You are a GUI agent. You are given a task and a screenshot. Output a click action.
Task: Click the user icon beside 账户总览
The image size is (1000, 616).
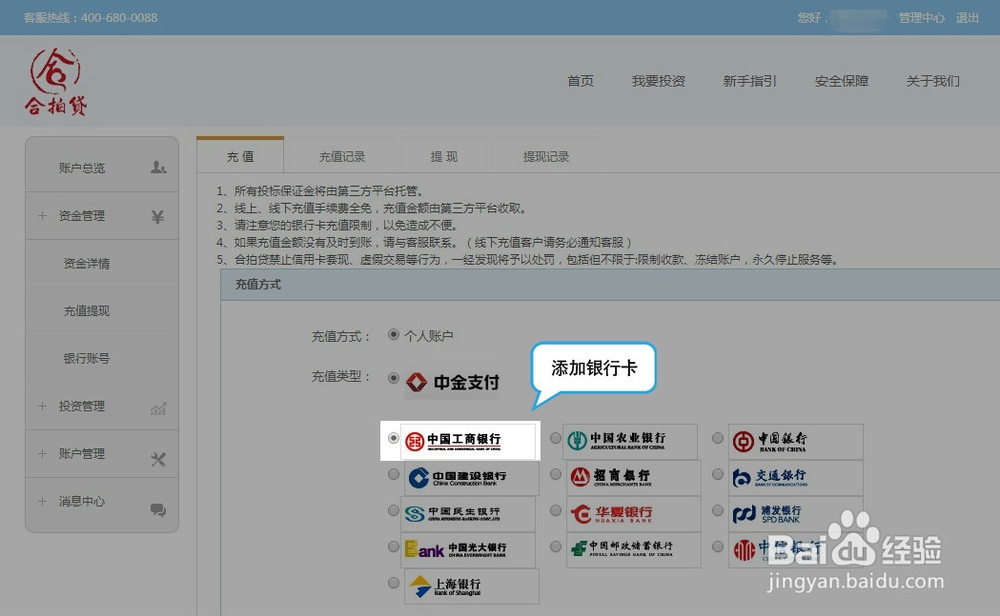point(158,168)
